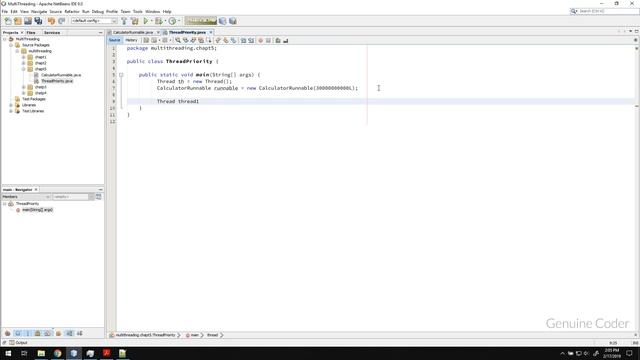Click the second profiler cube icon

point(233,21)
